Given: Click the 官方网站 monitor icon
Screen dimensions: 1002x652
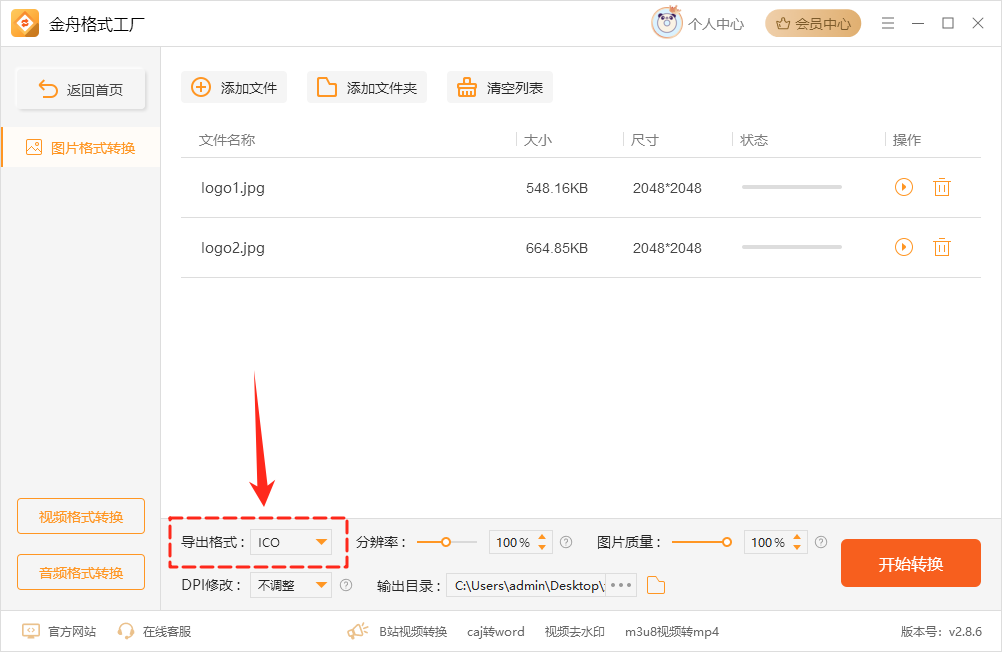Looking at the screenshot, I should (x=32, y=633).
